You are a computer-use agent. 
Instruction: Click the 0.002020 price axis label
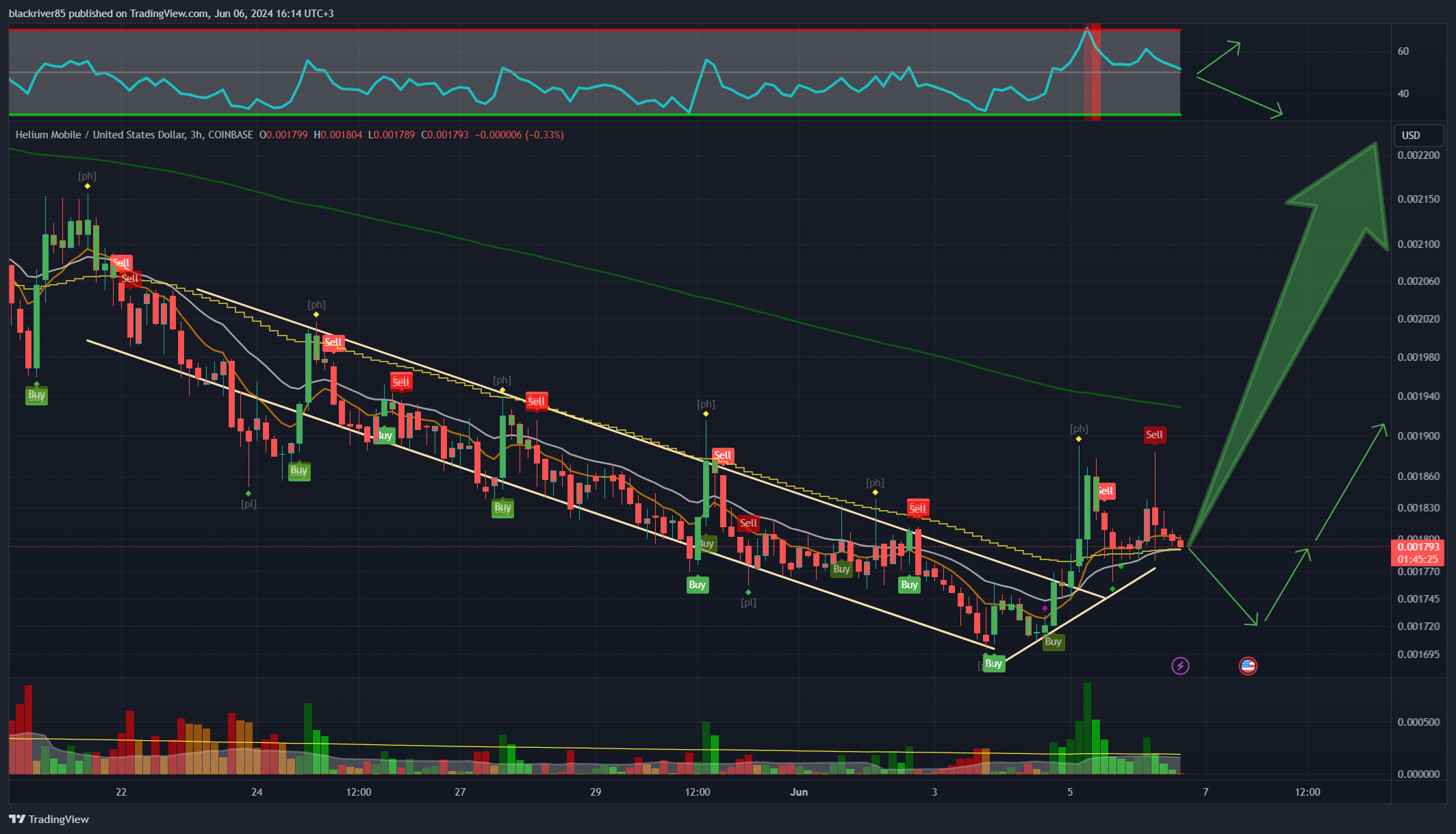click(1418, 319)
